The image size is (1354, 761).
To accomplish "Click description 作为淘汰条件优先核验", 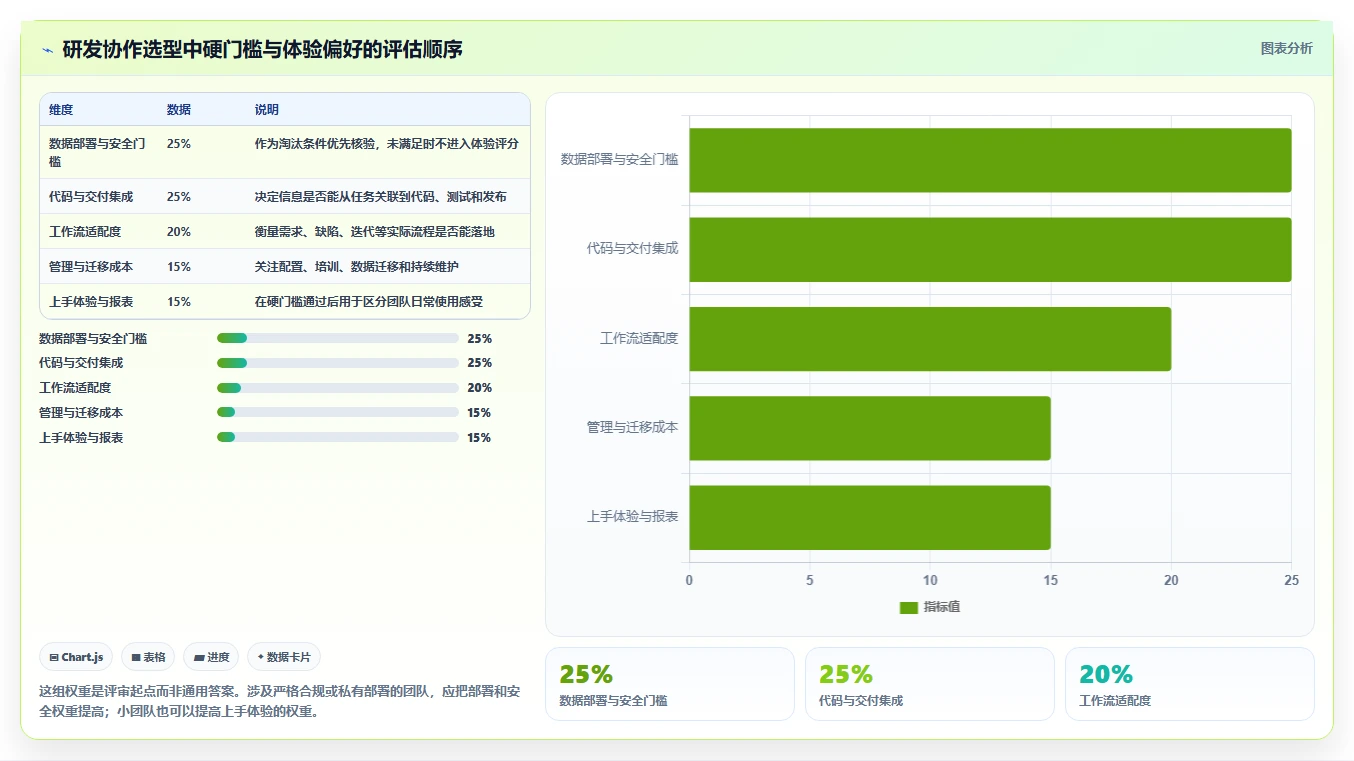I will coord(387,143).
